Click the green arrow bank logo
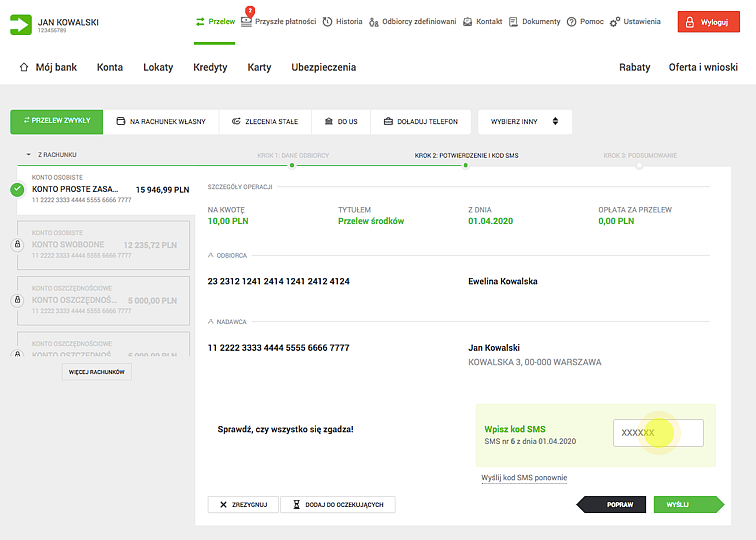 [21, 25]
